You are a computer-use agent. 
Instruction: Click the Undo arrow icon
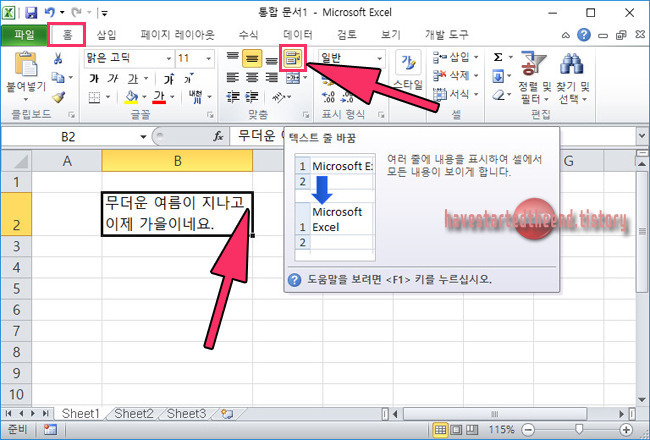pyautogui.click(x=49, y=13)
